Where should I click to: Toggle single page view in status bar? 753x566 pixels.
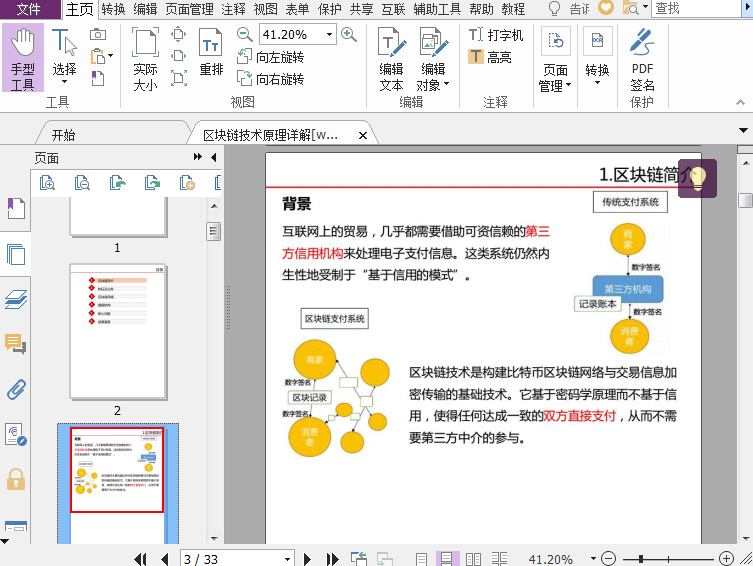422,558
